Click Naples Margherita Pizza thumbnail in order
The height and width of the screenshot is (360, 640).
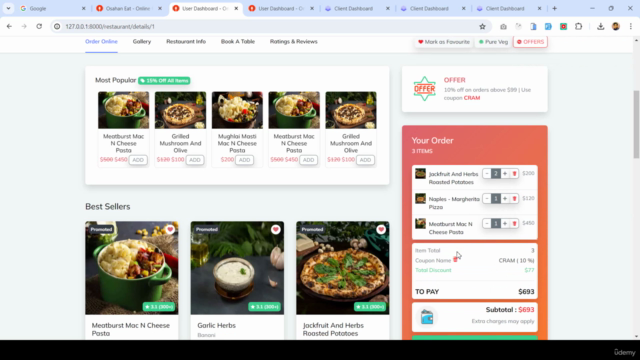click(420, 199)
